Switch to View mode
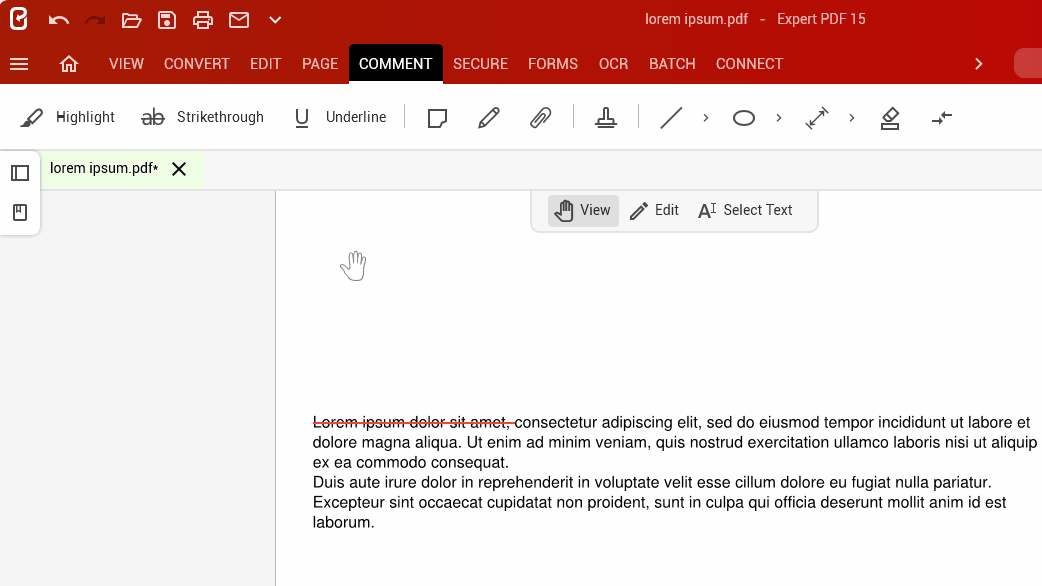This screenshot has width=1042, height=586. [583, 211]
